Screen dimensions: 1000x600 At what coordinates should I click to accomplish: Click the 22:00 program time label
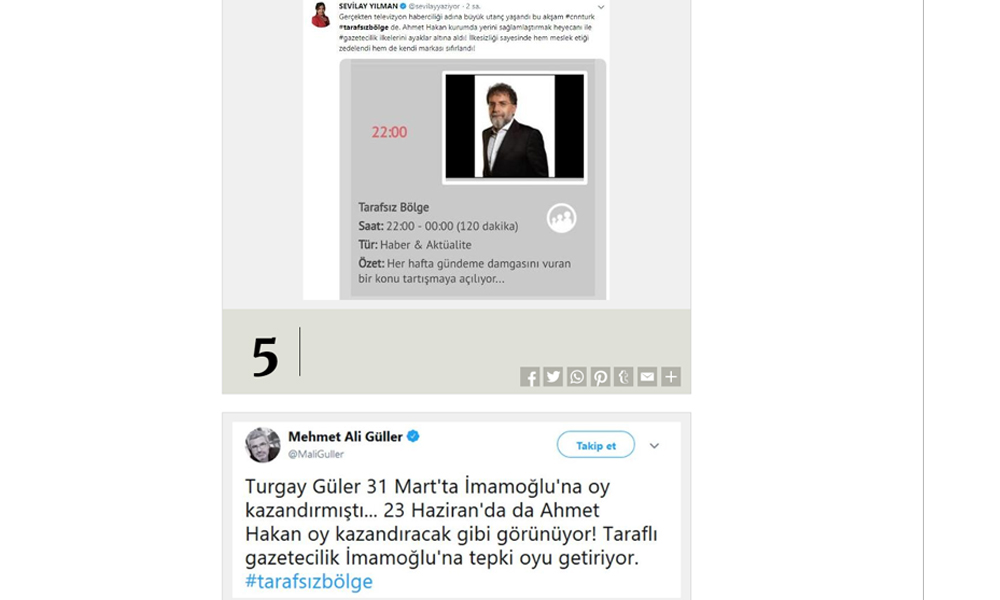click(389, 133)
